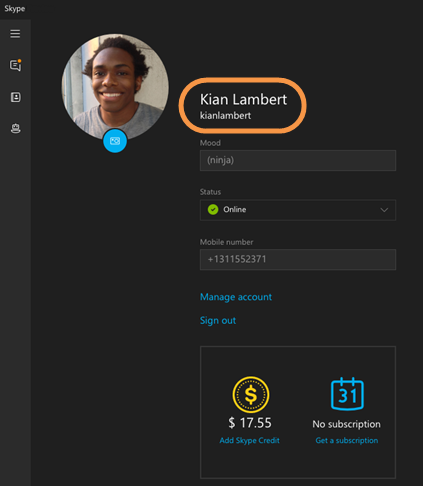Click the Add Skype Credit link

pos(249,440)
